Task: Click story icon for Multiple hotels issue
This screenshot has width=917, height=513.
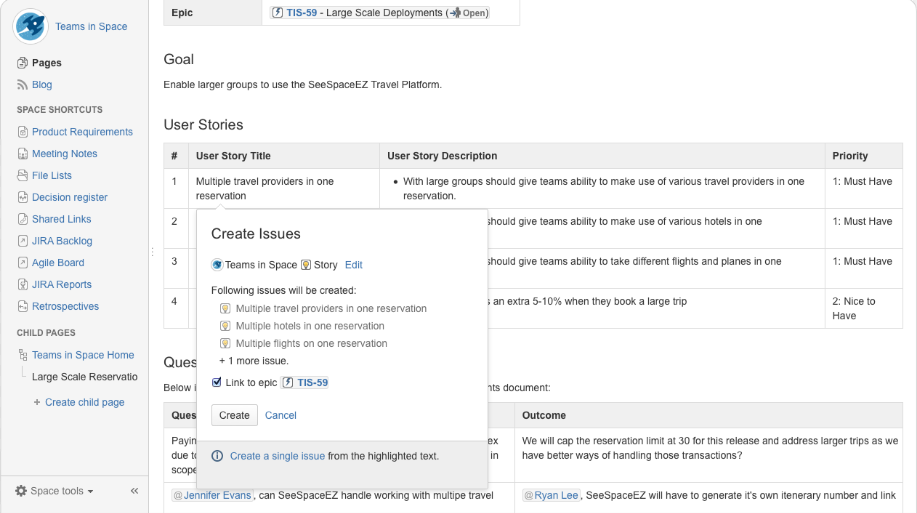Action: tap(225, 326)
